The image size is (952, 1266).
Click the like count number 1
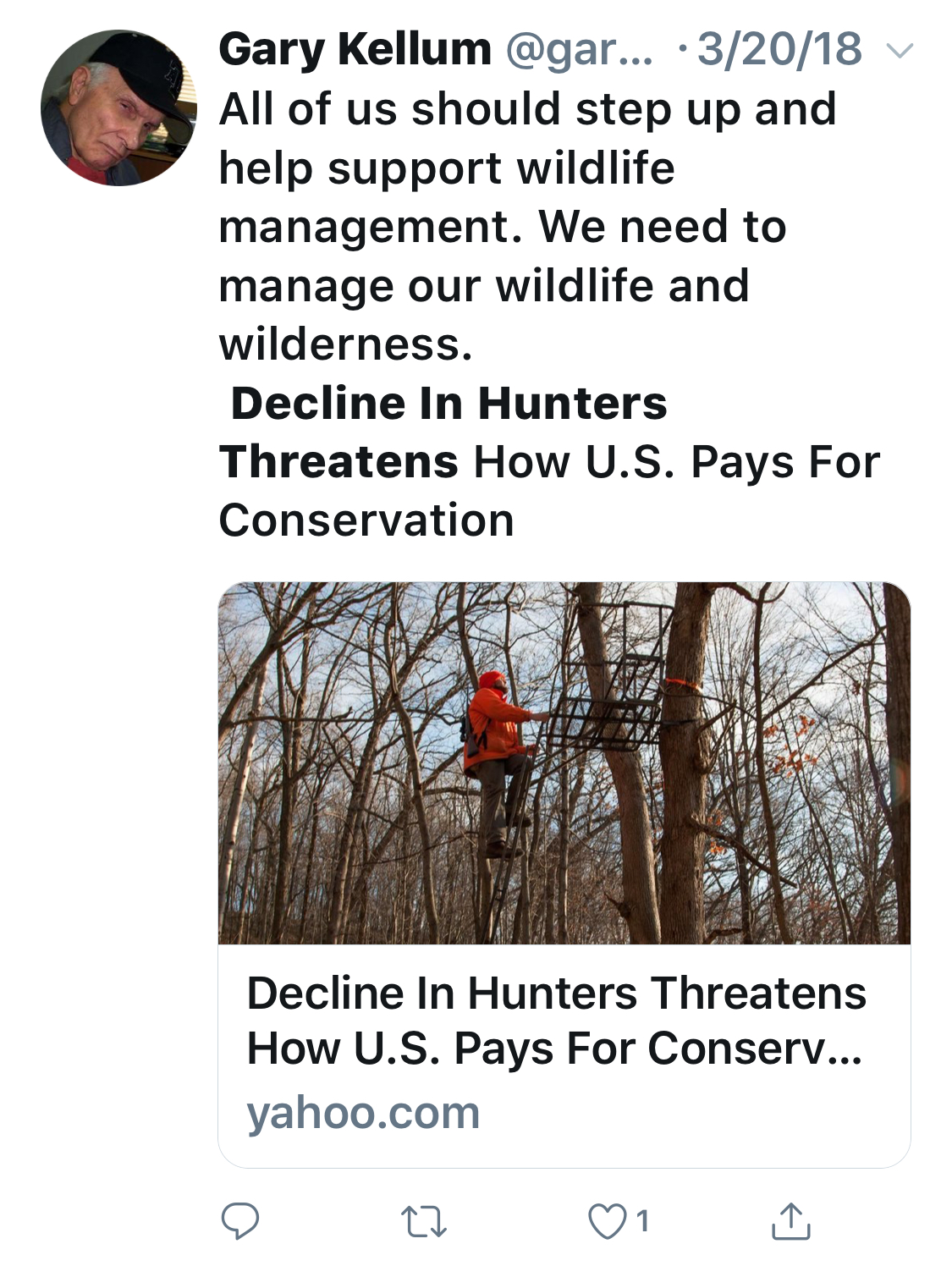[x=642, y=1221]
